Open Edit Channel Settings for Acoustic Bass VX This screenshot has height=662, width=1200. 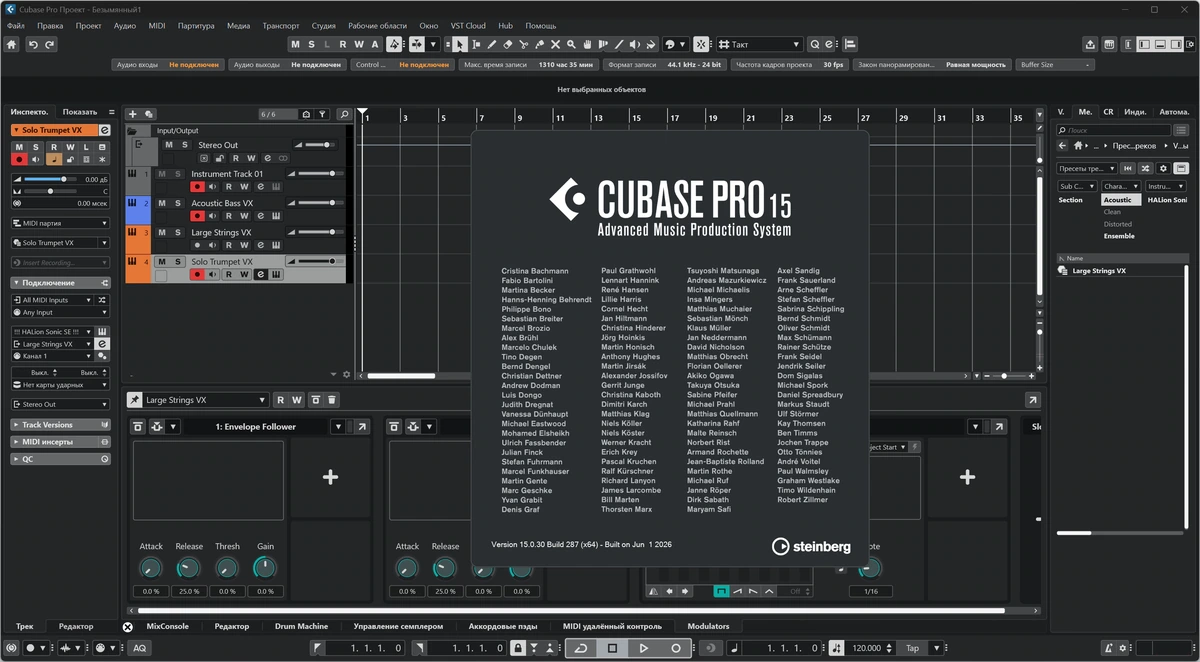coord(261,216)
